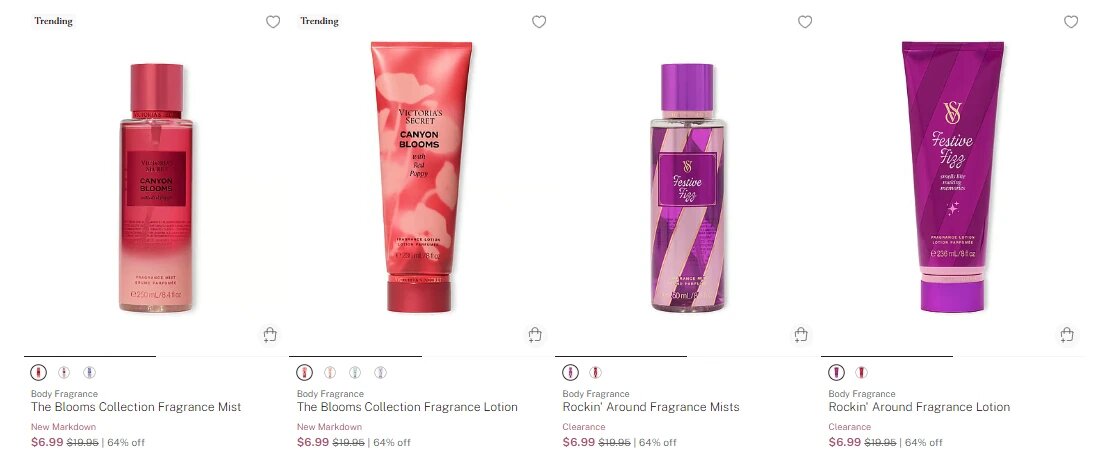Choose second swatch under Rockin' Around Mists
Screen dimensions: 1103x467
(x=596, y=372)
